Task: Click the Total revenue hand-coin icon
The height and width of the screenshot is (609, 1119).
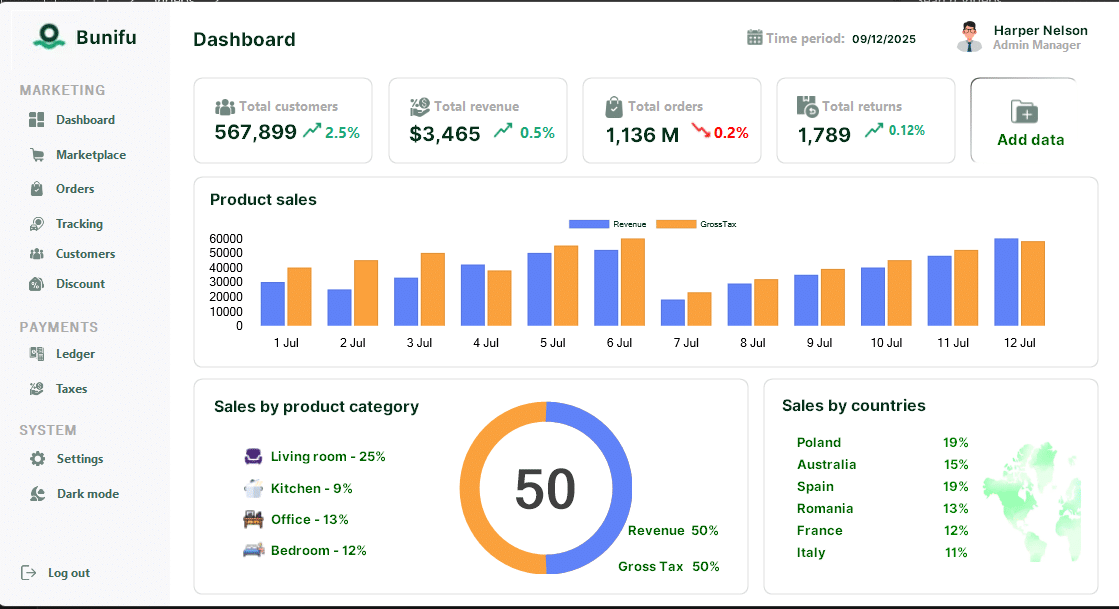Action: pyautogui.click(x=420, y=107)
